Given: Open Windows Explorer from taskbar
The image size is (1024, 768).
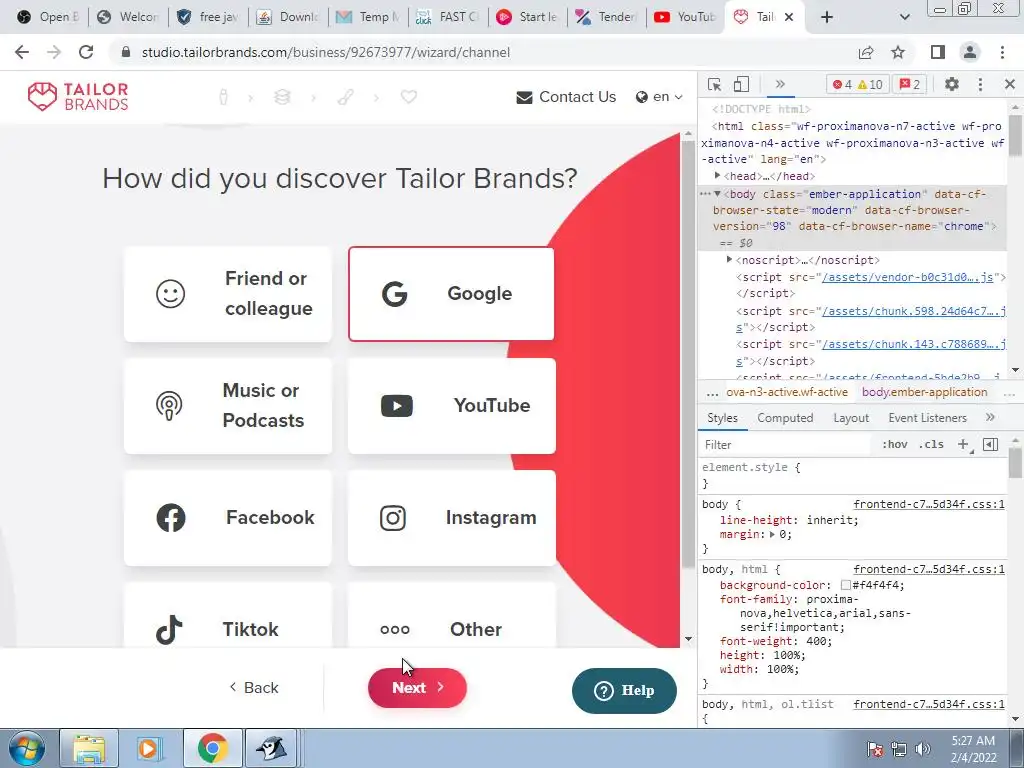Looking at the screenshot, I should click(x=89, y=748).
